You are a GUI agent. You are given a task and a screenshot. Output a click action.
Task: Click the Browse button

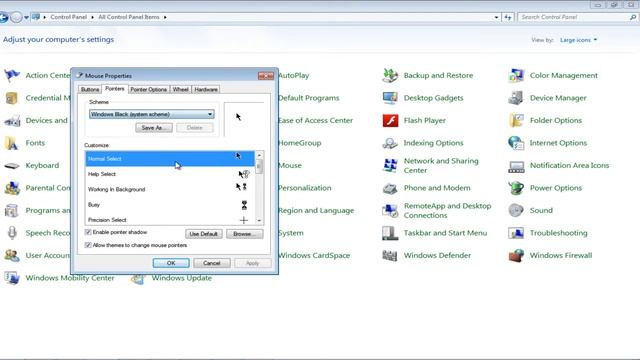[244, 234]
